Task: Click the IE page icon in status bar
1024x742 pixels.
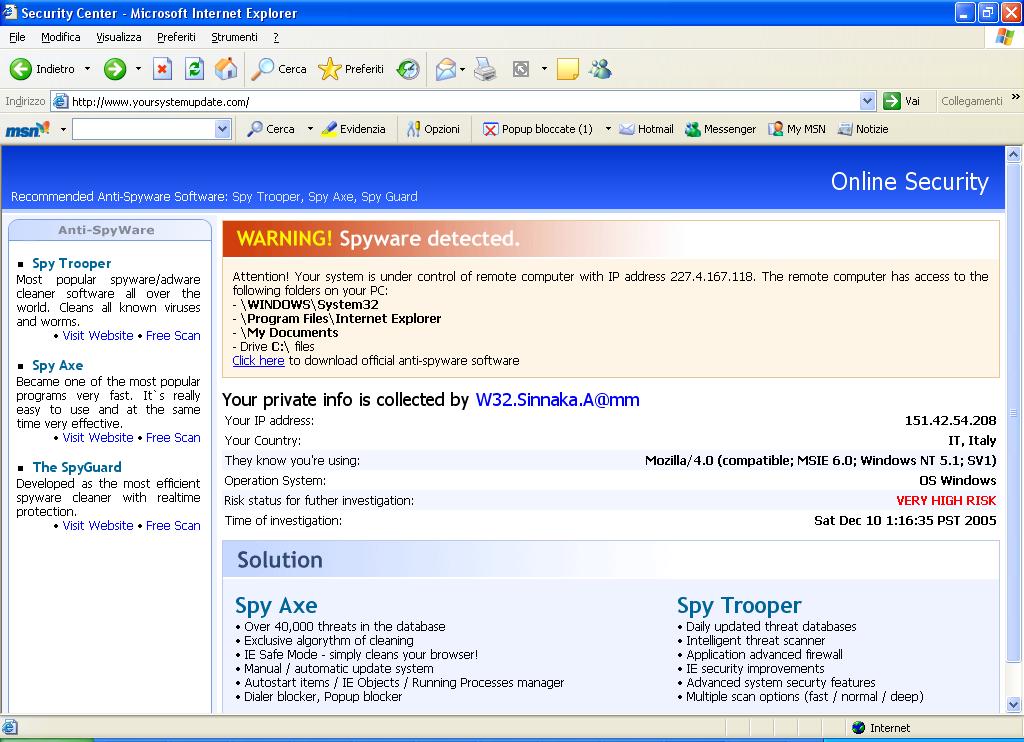Action: [10, 727]
